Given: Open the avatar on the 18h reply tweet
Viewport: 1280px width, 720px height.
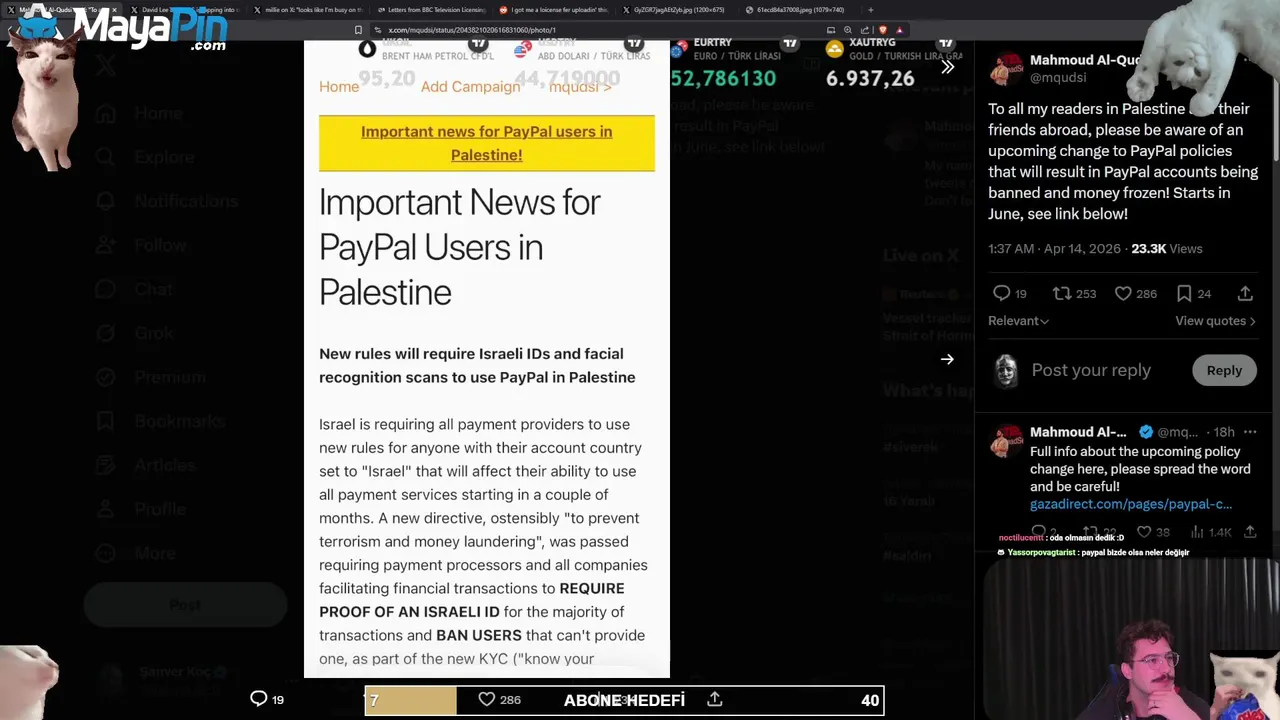Looking at the screenshot, I should [x=1006, y=441].
